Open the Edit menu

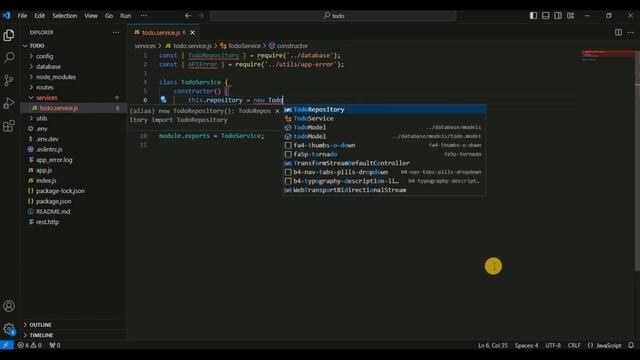40,16
